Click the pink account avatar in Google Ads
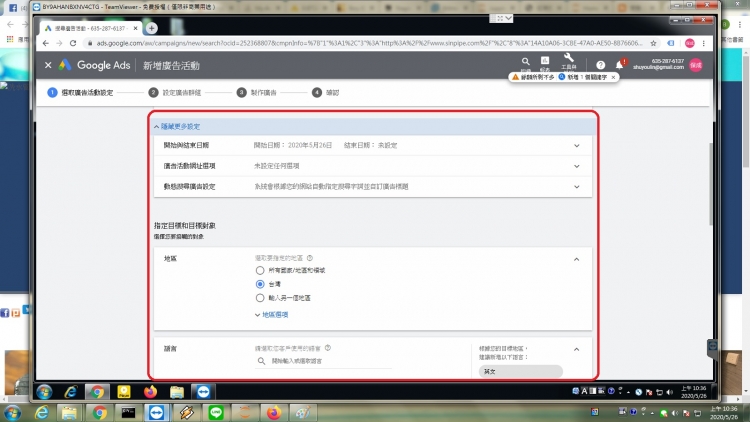This screenshot has height=422, width=750. tap(695, 65)
